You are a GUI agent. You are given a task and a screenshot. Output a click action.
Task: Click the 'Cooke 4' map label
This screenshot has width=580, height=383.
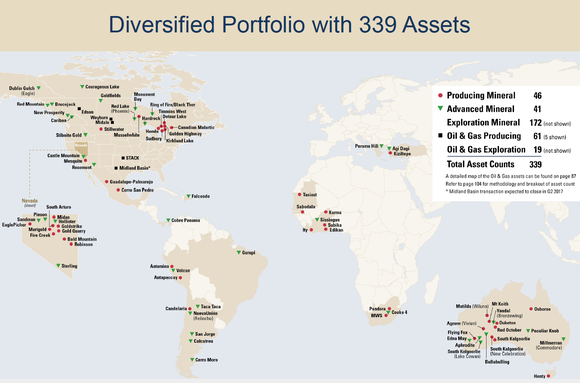point(399,312)
